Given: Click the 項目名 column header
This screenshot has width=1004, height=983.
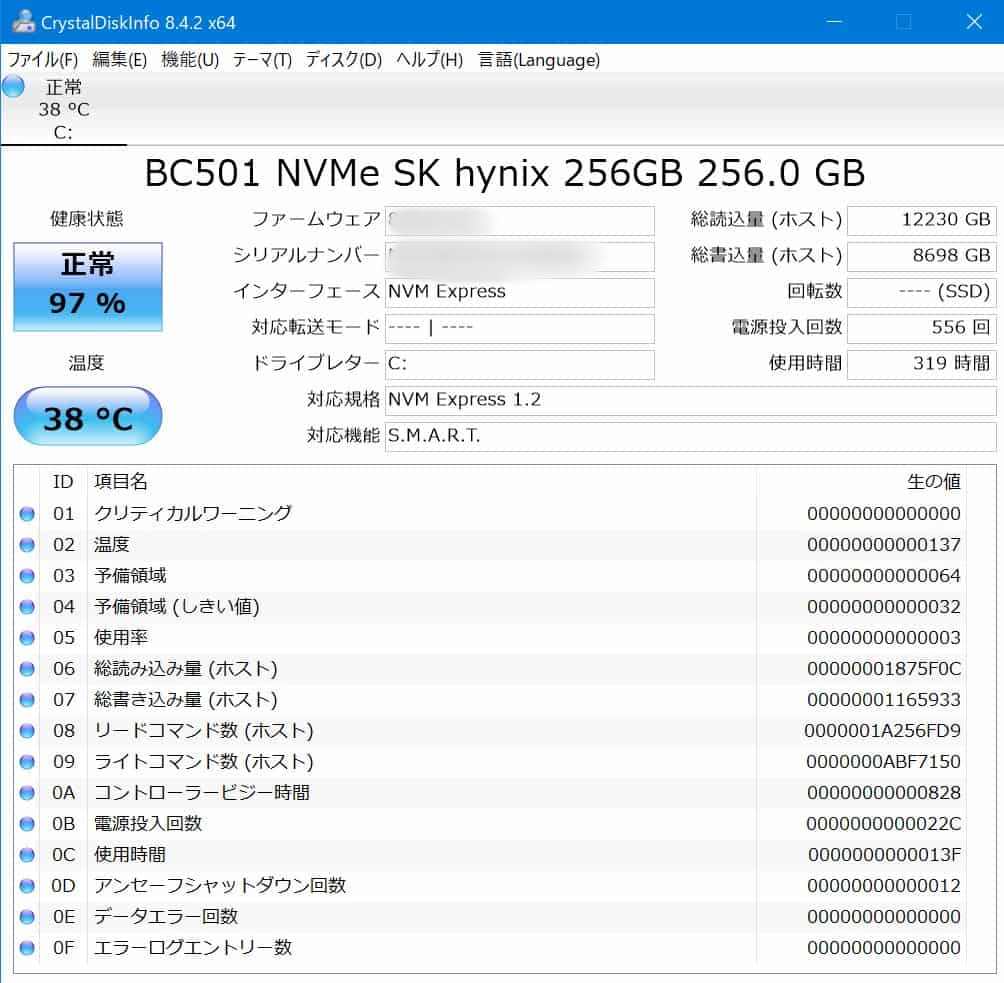Looking at the screenshot, I should [x=121, y=482].
